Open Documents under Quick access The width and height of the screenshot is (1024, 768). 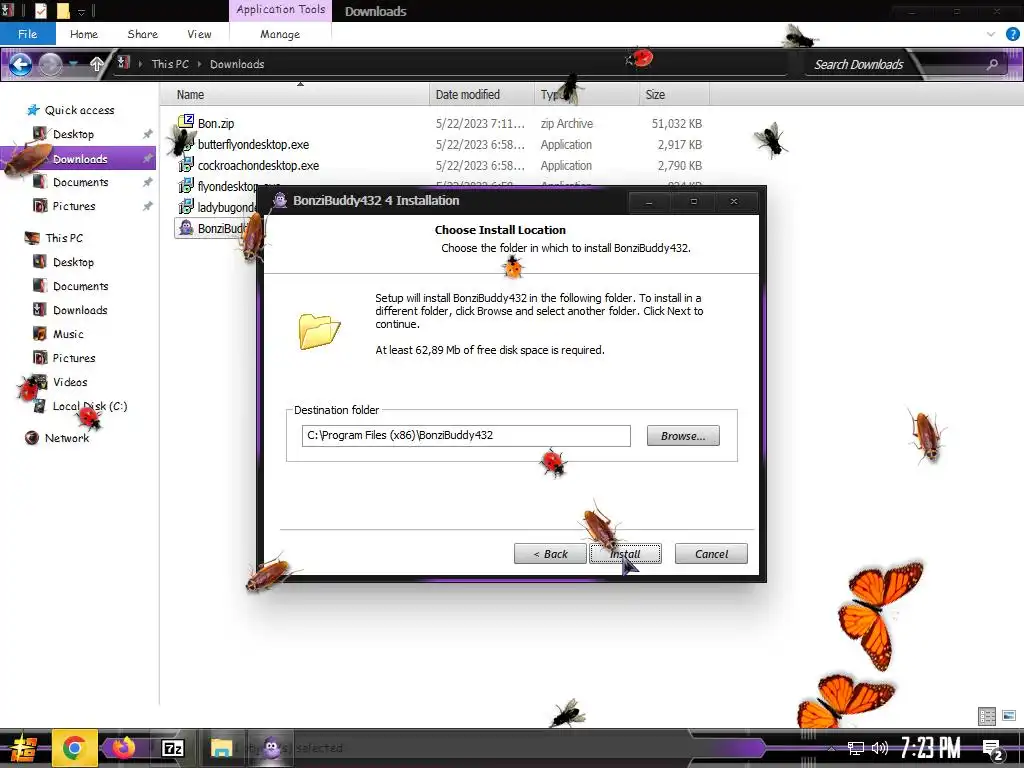click(x=80, y=182)
